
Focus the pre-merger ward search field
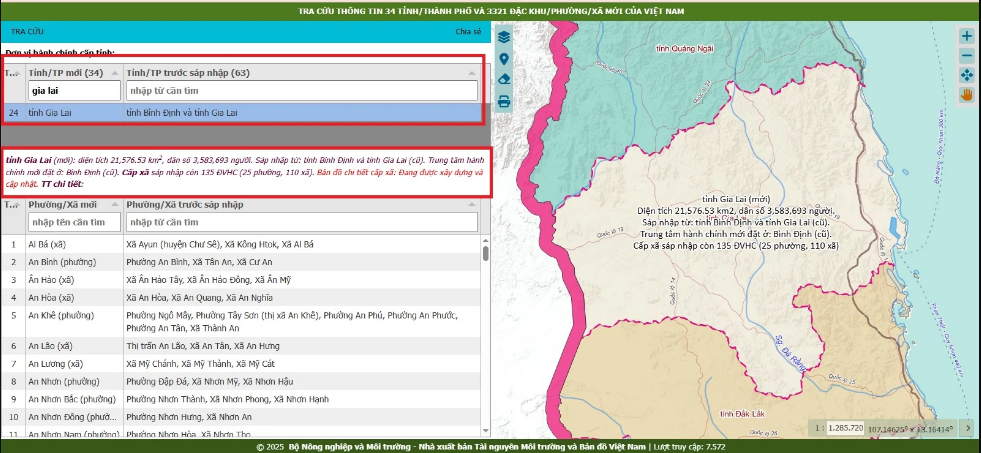[302, 222]
